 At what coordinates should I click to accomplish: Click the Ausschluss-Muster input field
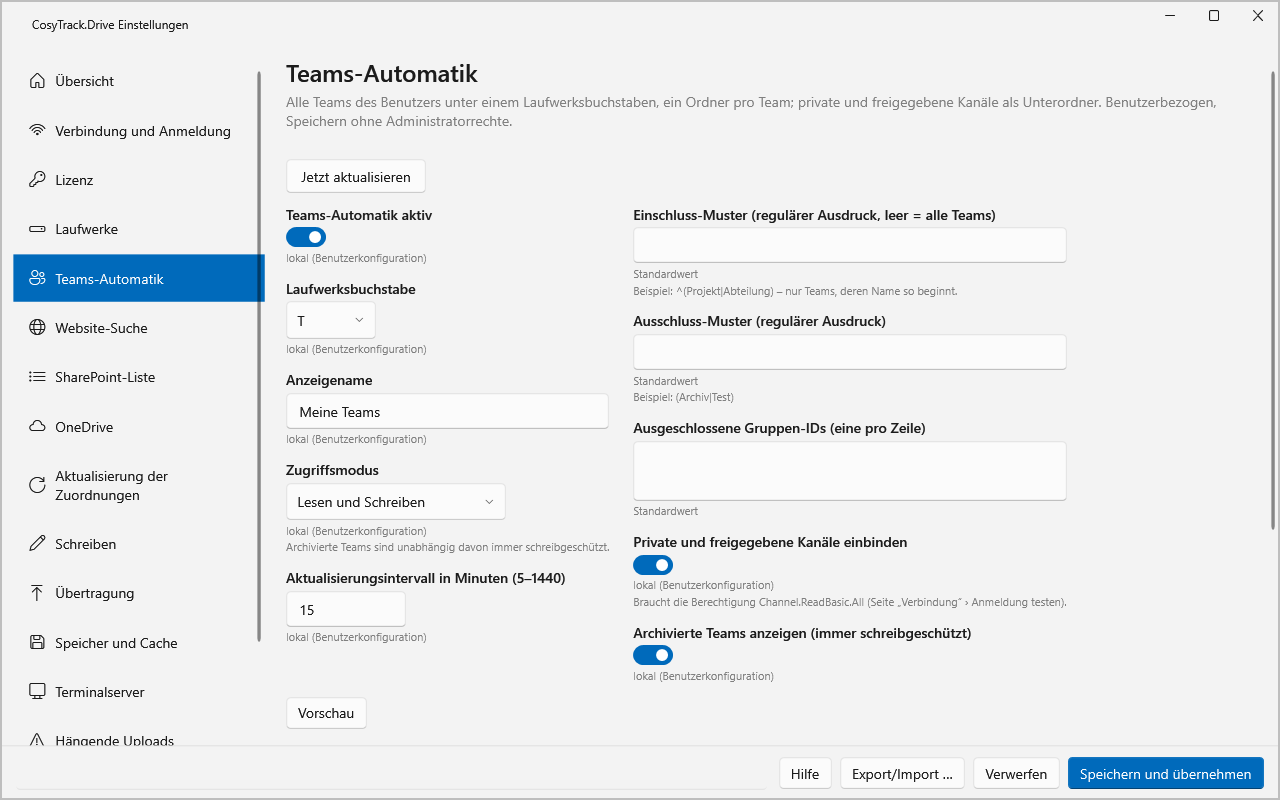coord(850,352)
